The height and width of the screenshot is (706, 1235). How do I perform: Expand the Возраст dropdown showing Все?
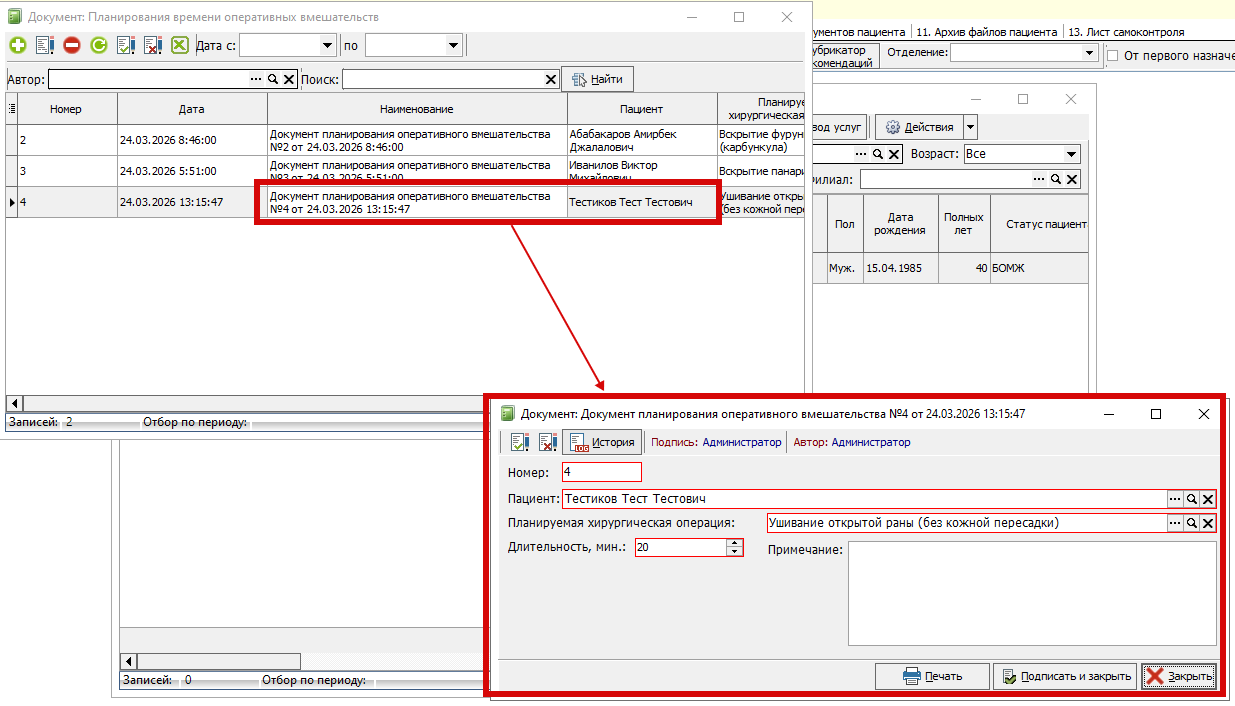[1071, 154]
